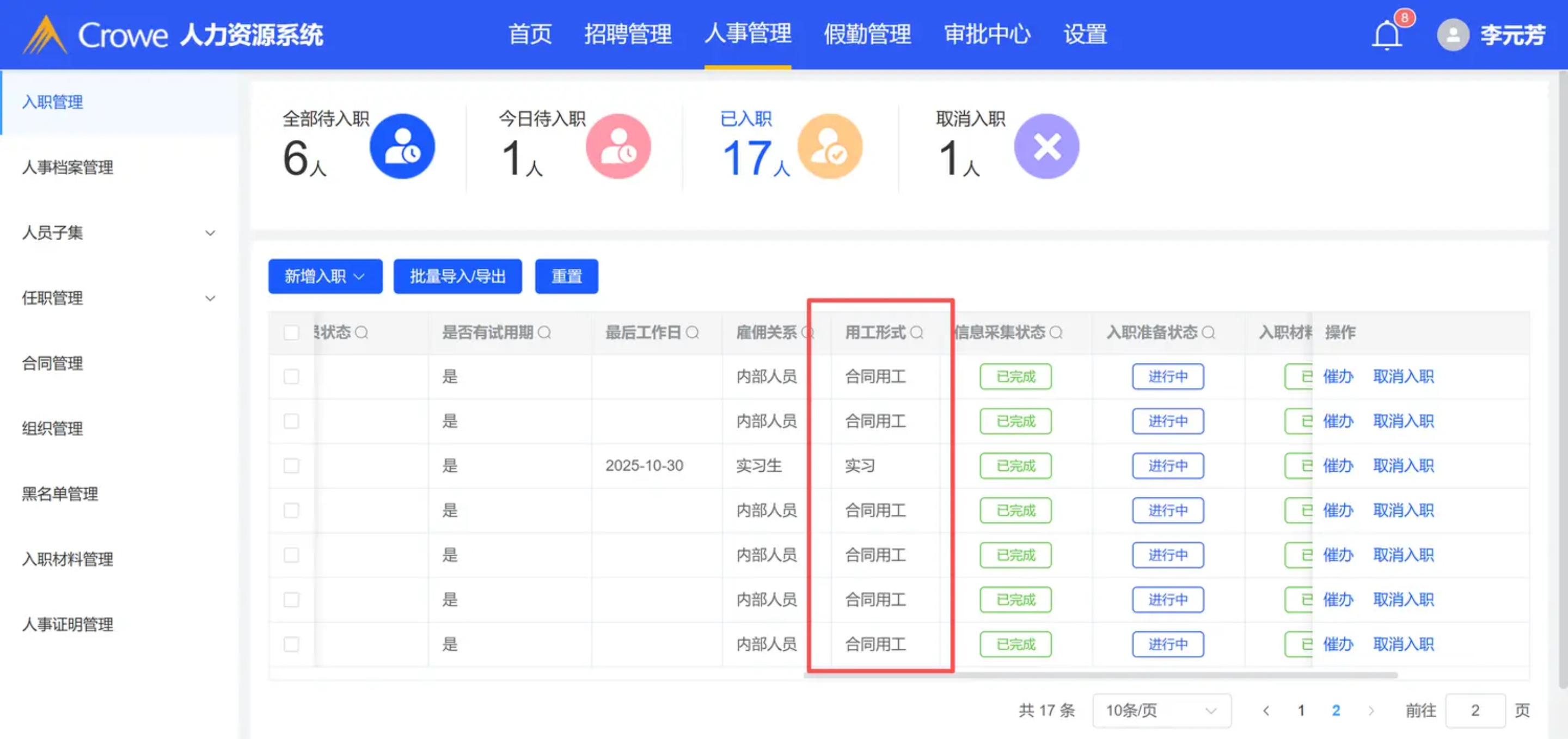1568x739 pixels.
Task: Click the blue 全部待入职 circle icon
Action: [402, 146]
